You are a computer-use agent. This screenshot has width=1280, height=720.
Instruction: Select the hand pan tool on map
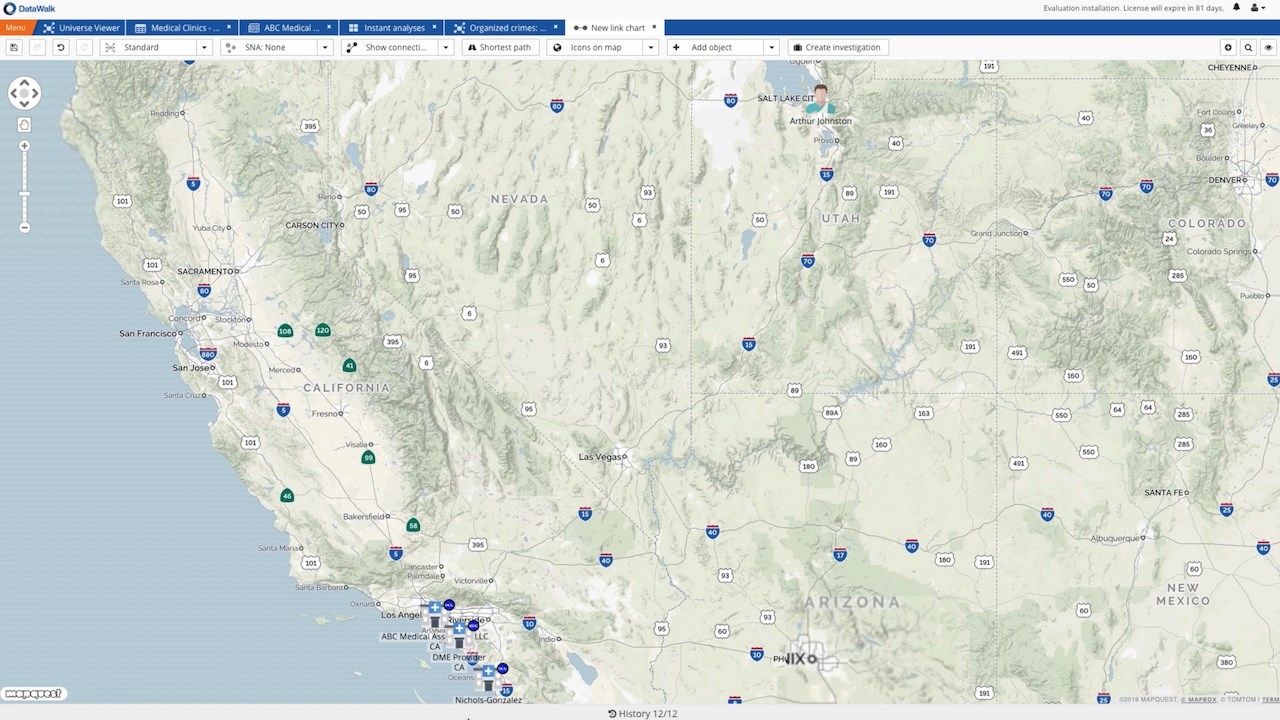click(x=24, y=125)
